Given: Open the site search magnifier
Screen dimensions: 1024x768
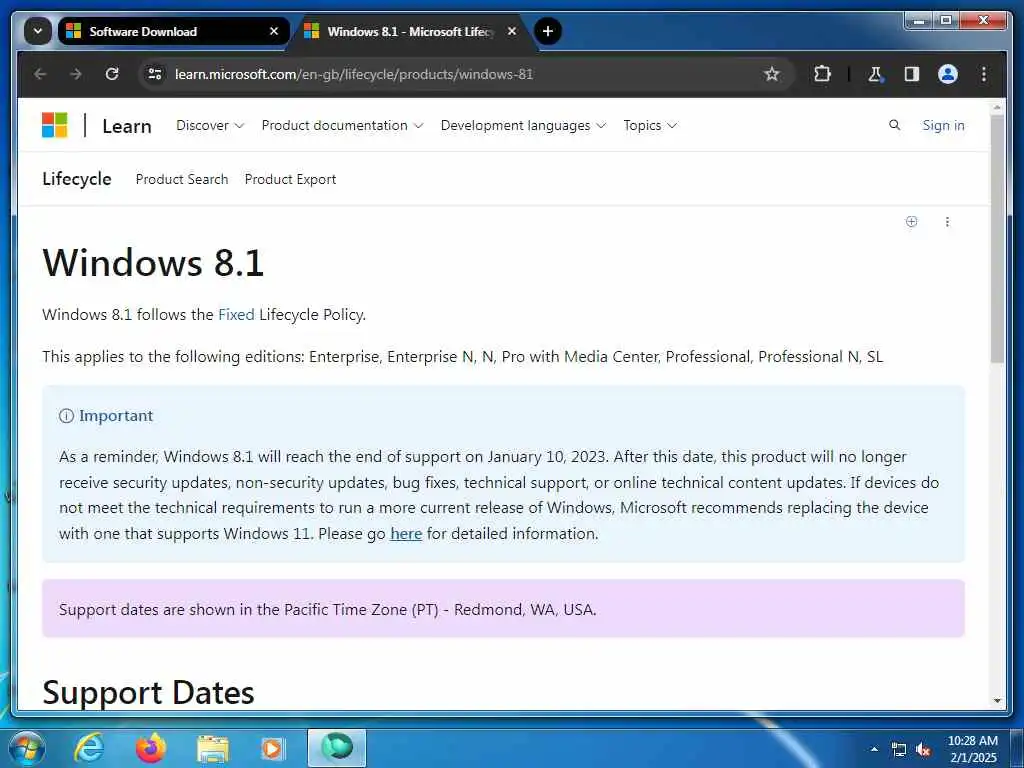Looking at the screenshot, I should tap(895, 125).
